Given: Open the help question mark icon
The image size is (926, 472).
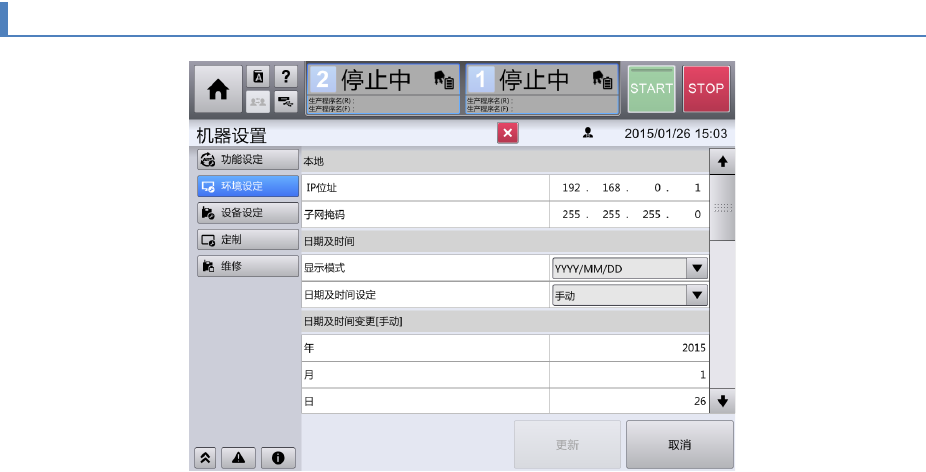Looking at the screenshot, I should (x=287, y=77).
